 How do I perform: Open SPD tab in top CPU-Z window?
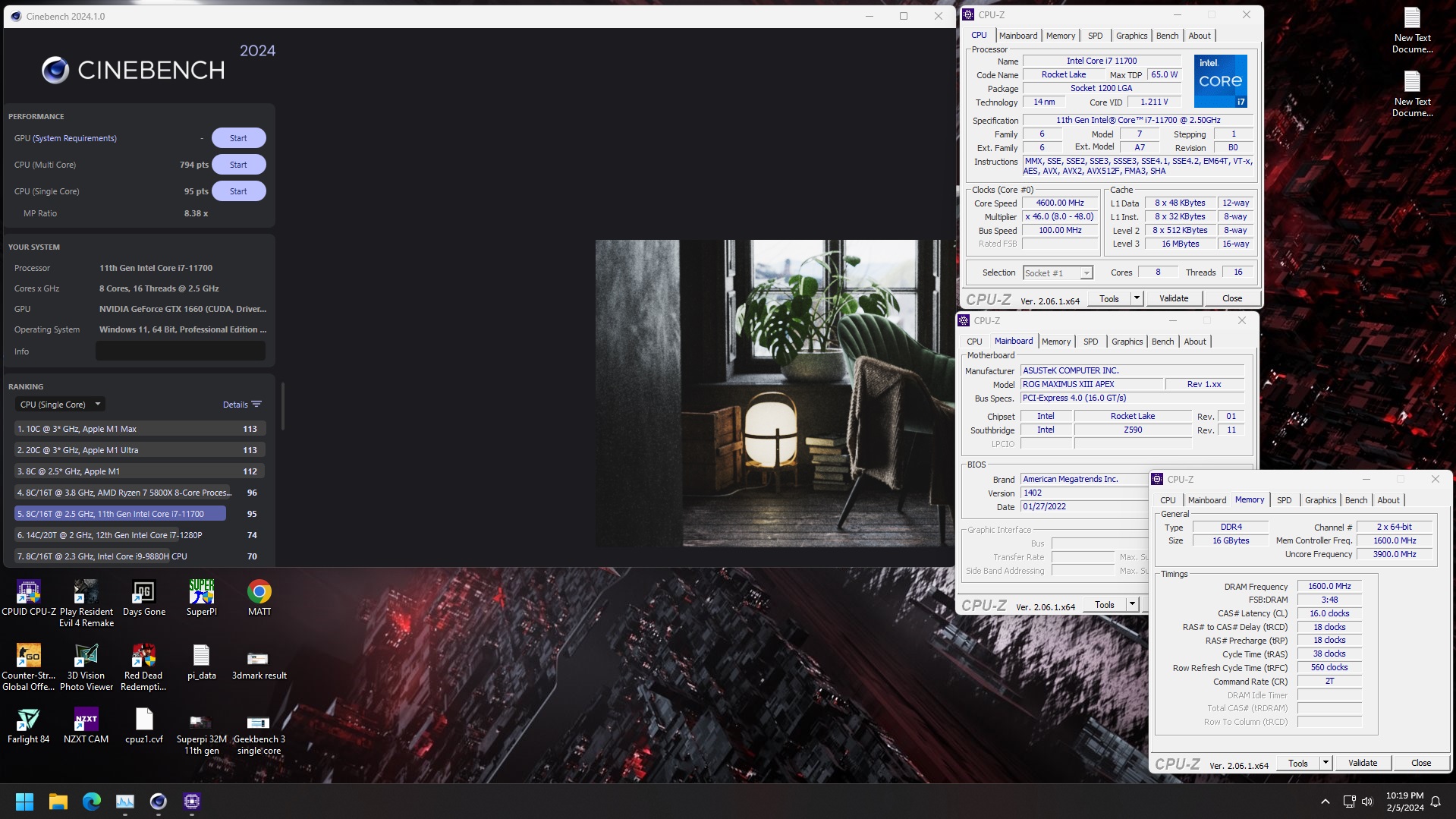(x=1095, y=36)
